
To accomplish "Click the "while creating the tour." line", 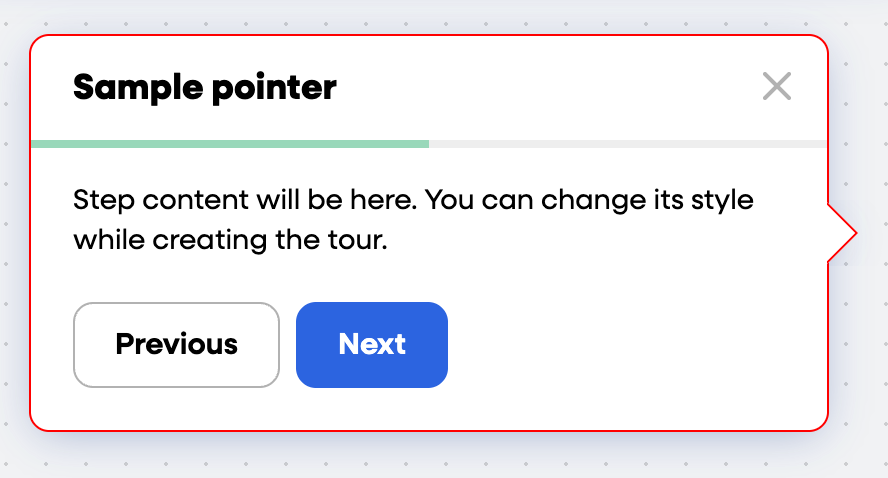I will coord(230,241).
